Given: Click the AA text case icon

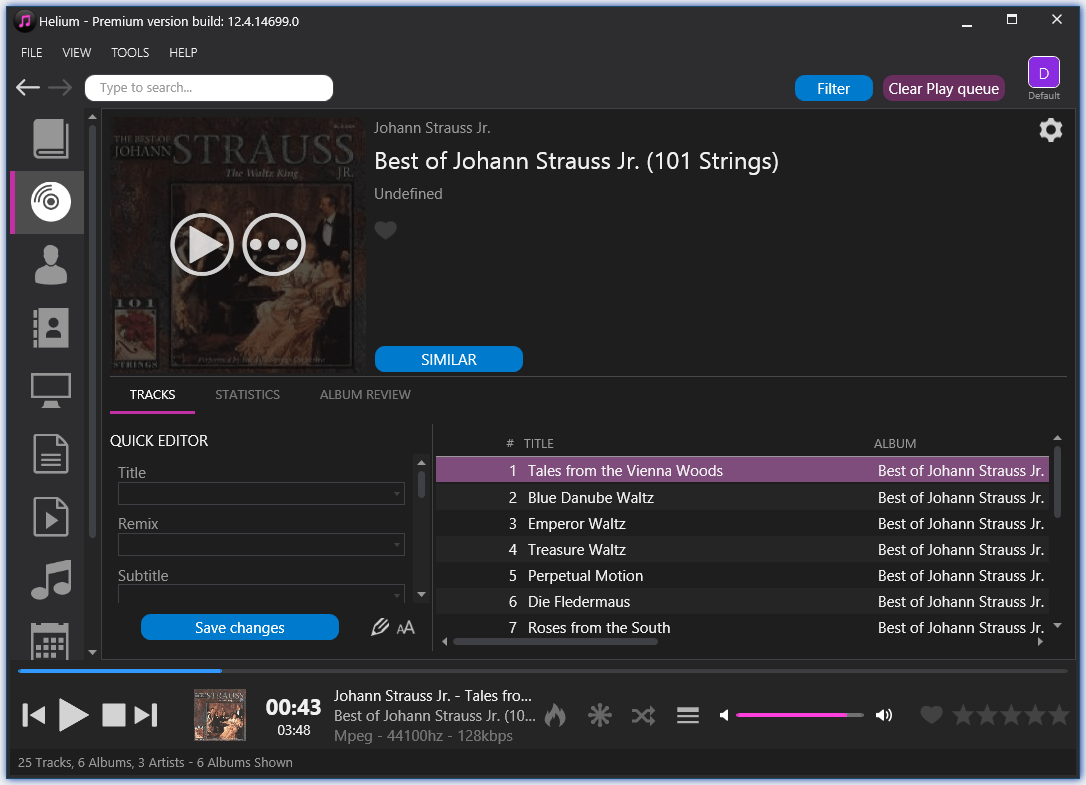Looking at the screenshot, I should click(x=406, y=628).
